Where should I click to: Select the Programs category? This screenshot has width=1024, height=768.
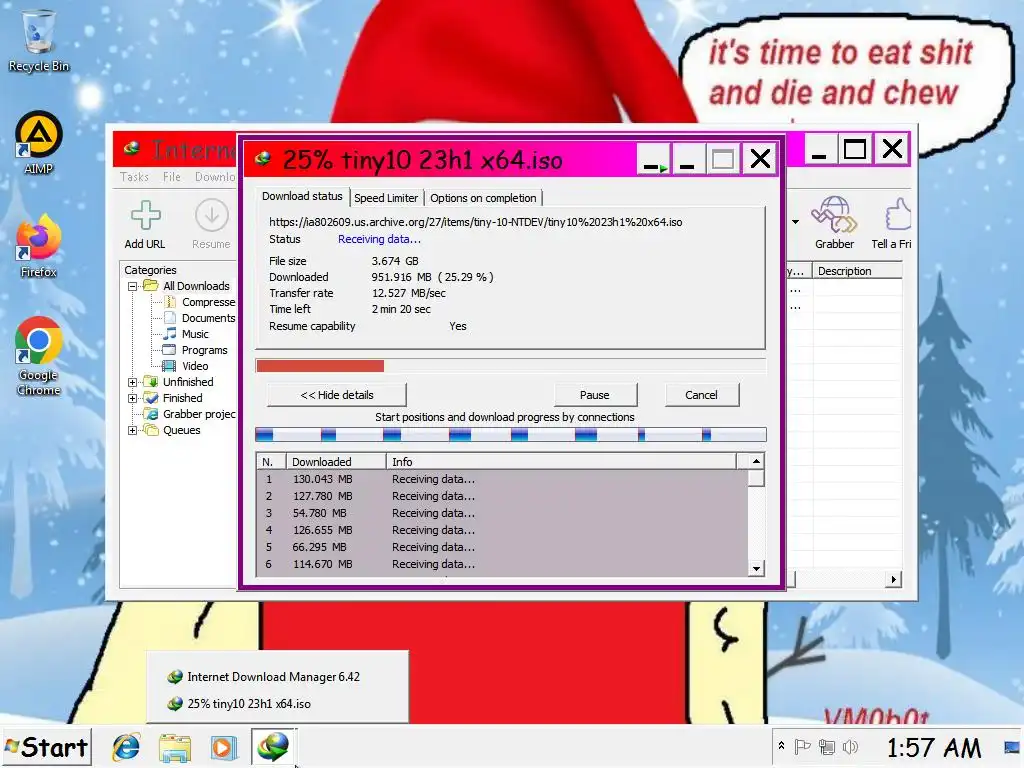click(195, 350)
